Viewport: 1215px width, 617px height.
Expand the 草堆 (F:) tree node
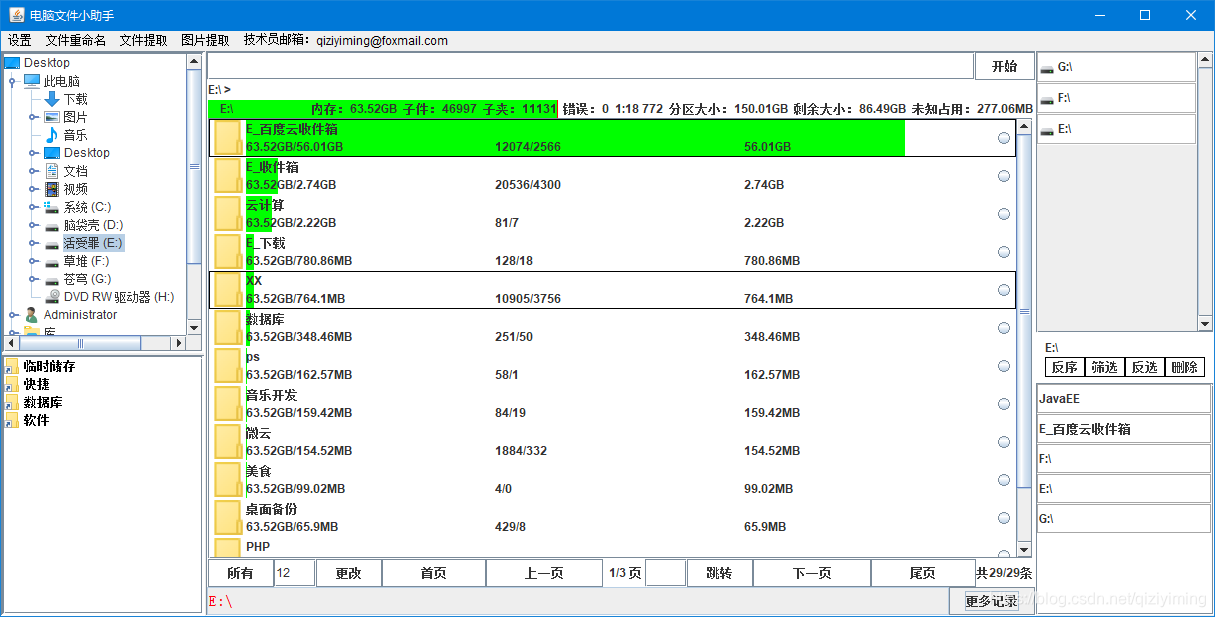coord(33,261)
